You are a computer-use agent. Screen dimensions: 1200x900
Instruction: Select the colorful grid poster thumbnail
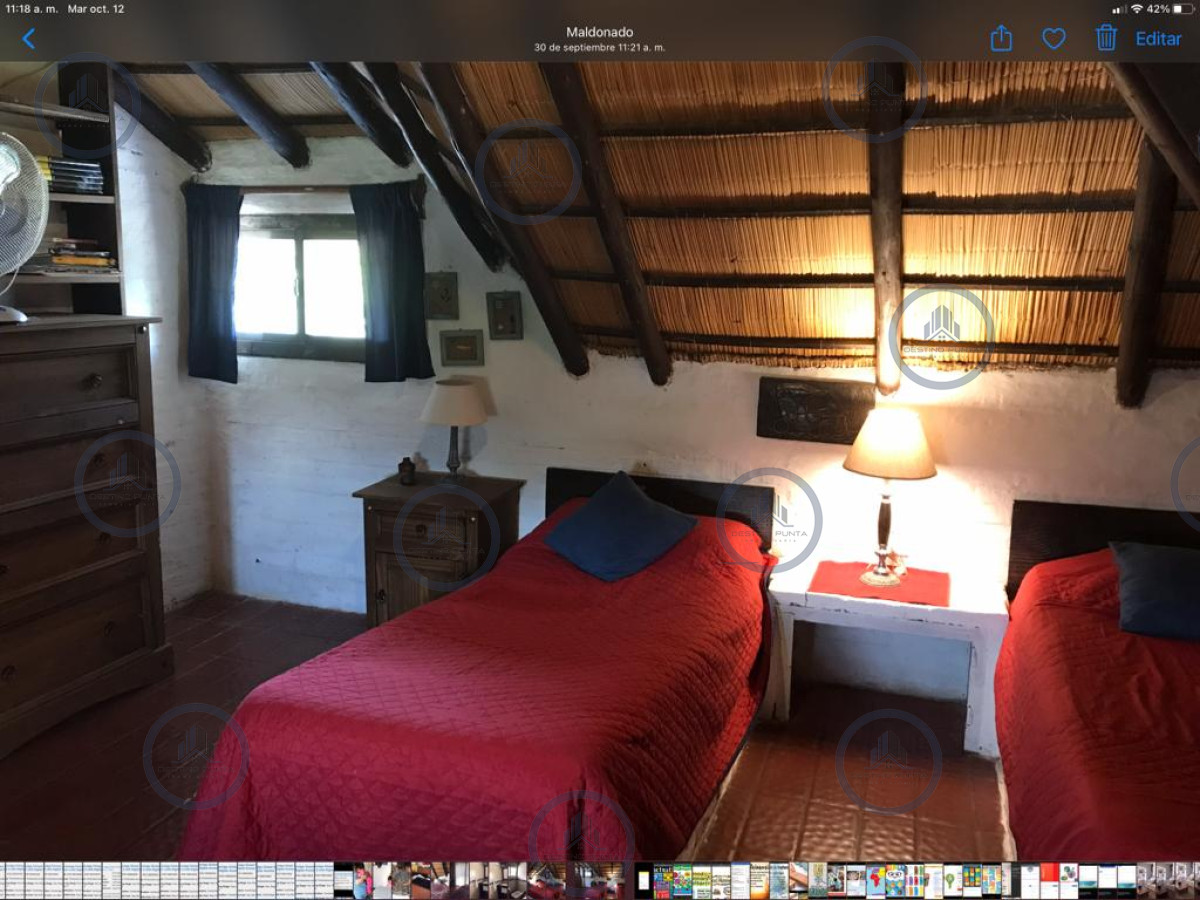972,881
